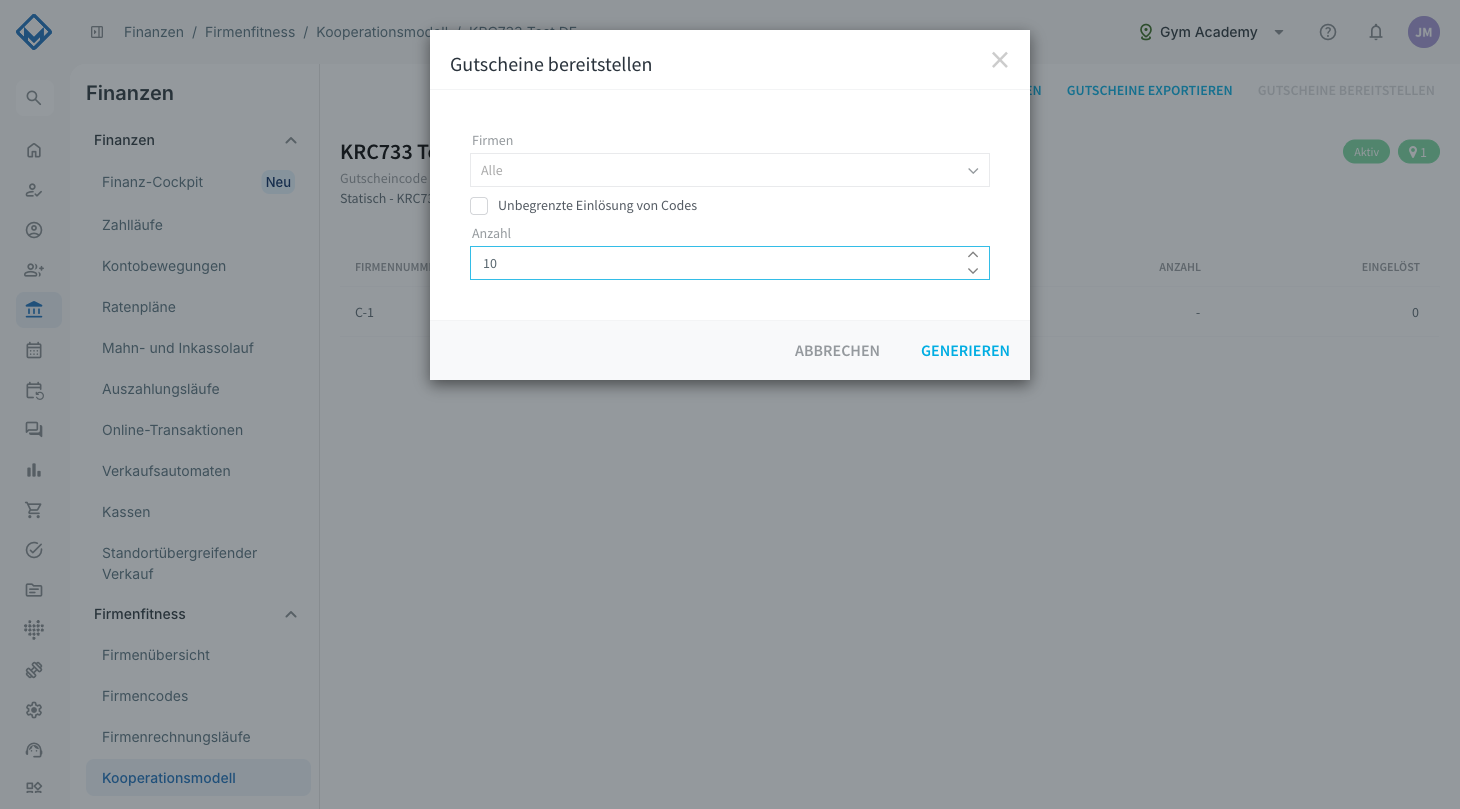Click the Generieren button

[965, 351]
